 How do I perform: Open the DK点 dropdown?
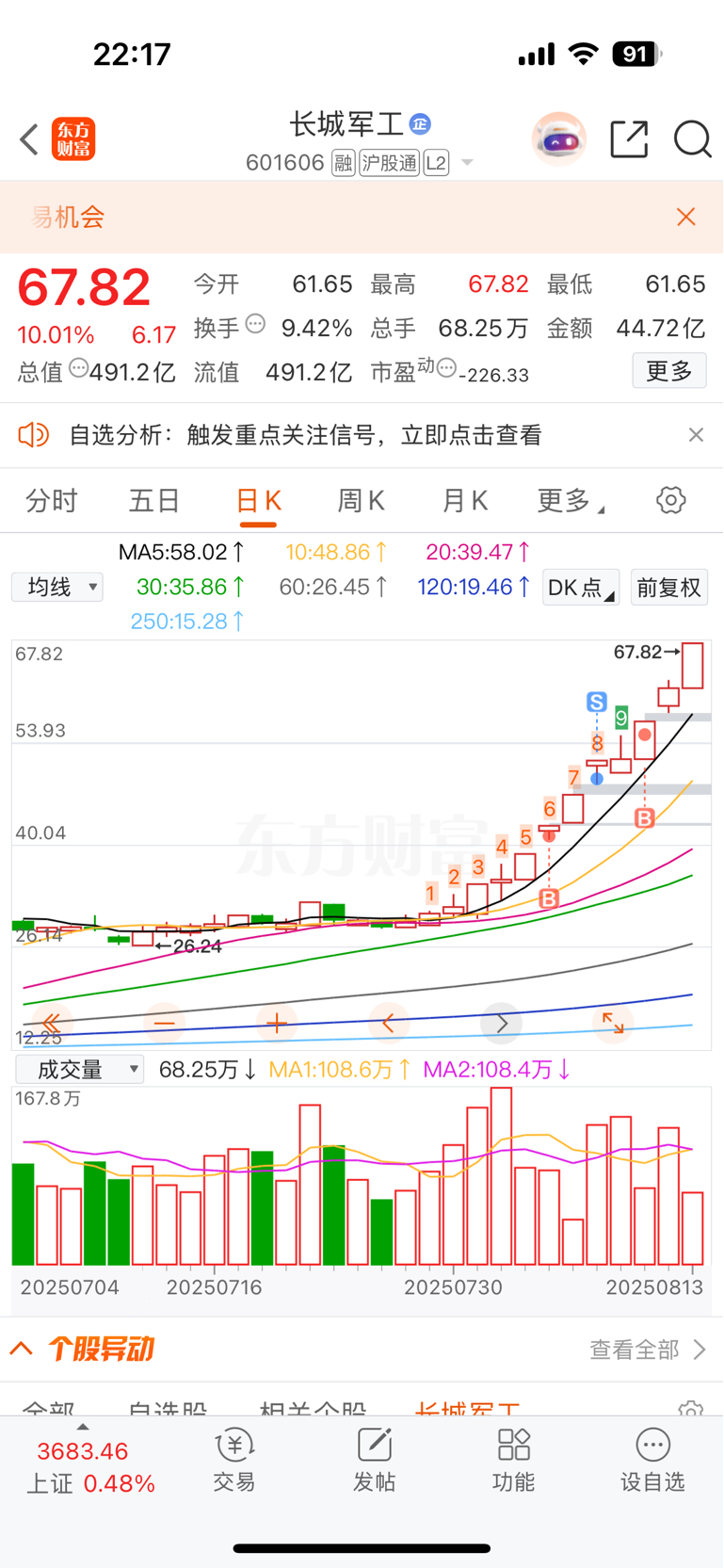click(x=581, y=588)
